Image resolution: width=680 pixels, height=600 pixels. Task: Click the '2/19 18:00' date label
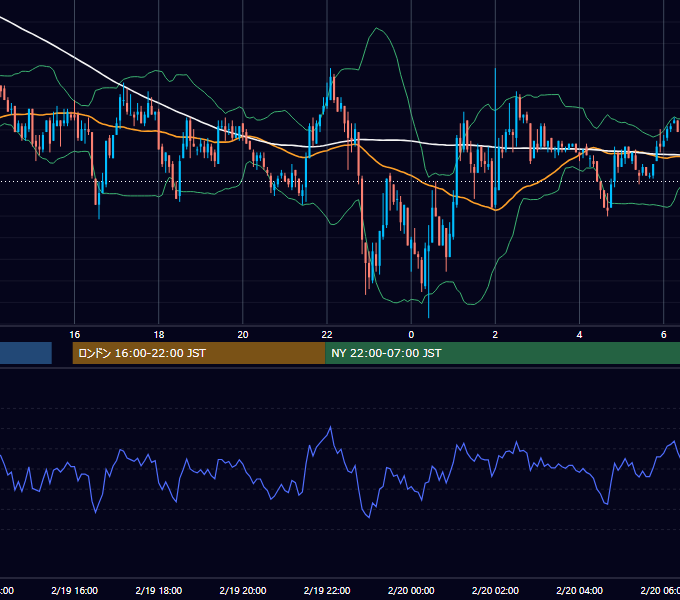coord(159,590)
